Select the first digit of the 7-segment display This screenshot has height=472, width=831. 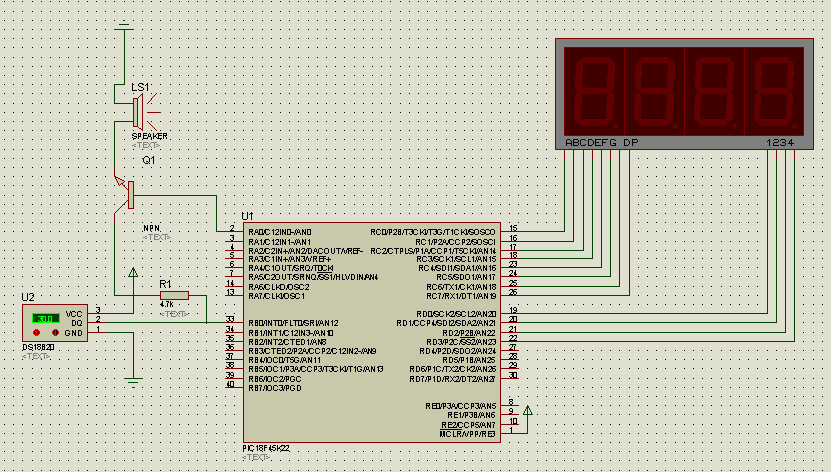(x=594, y=92)
